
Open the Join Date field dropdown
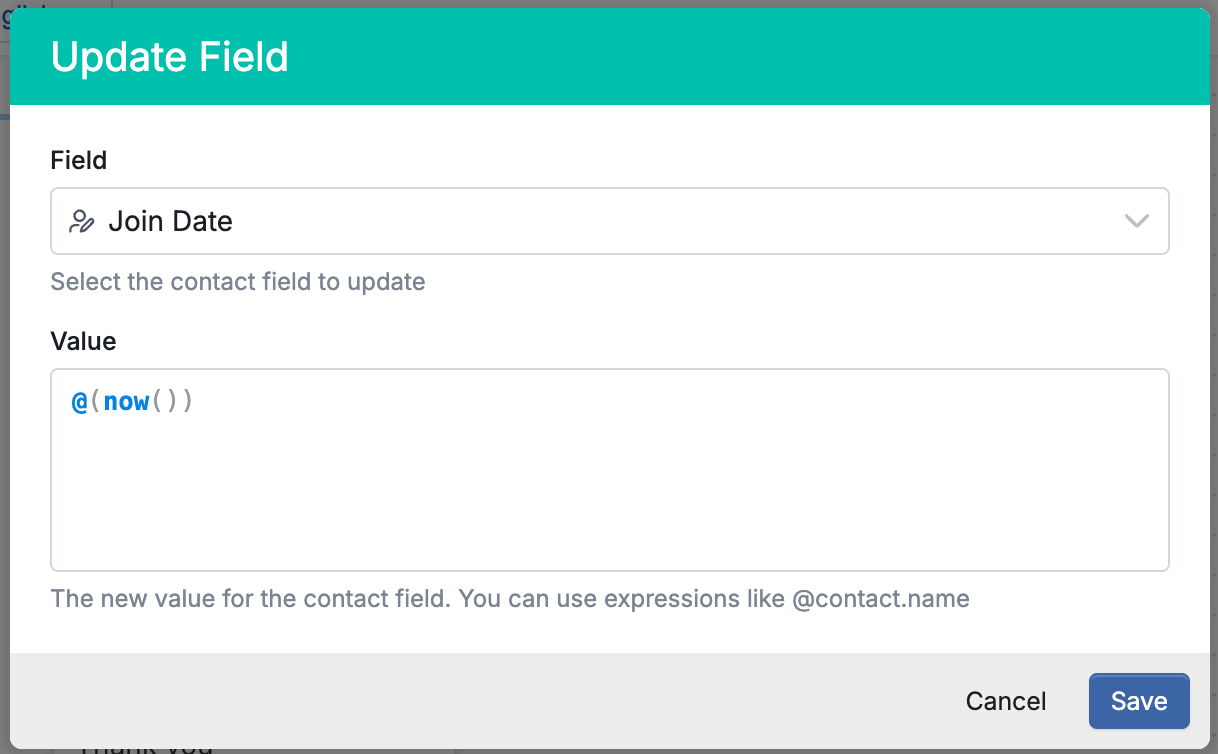pyautogui.click(x=609, y=221)
